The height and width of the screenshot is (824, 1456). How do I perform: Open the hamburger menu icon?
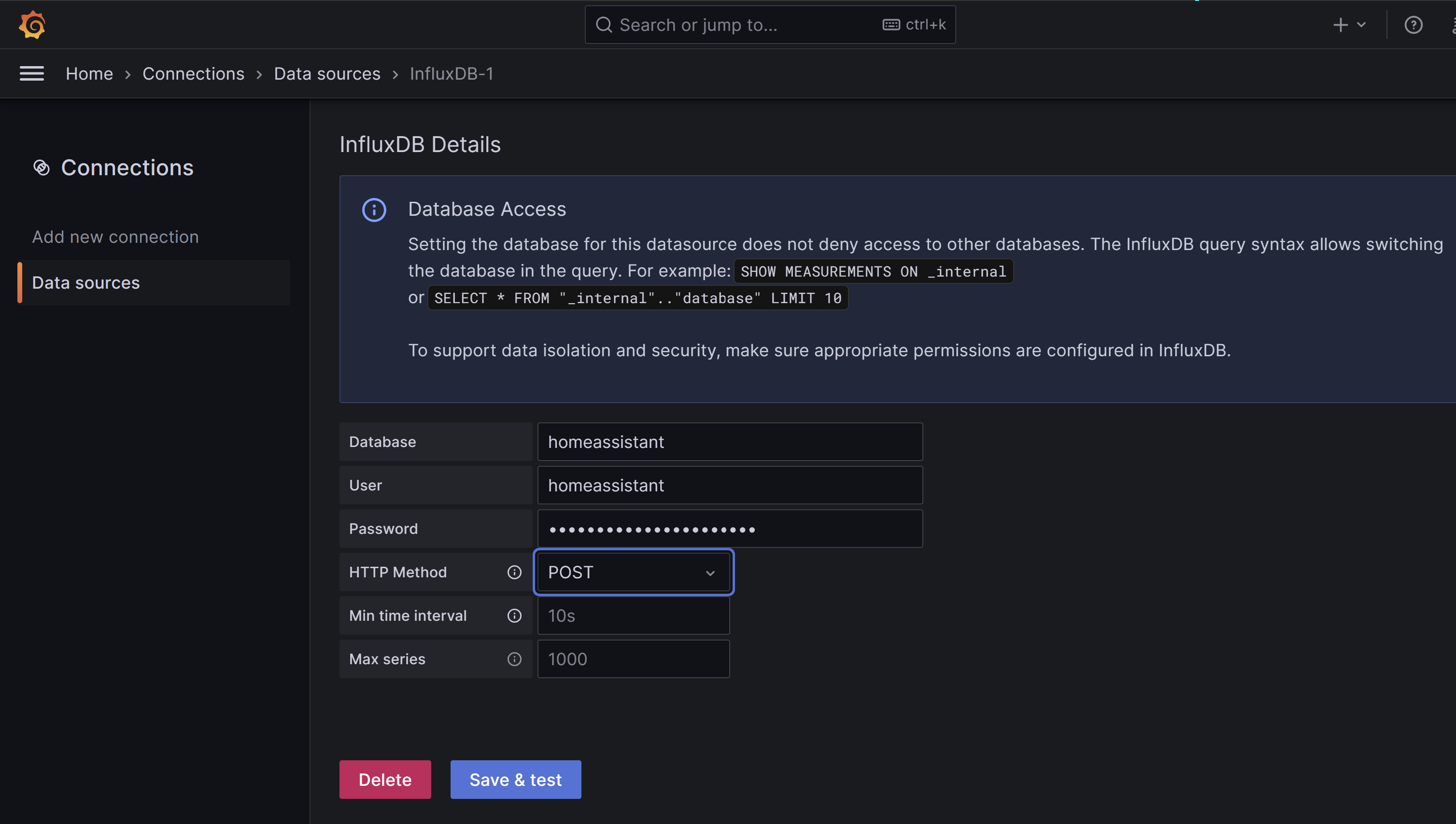pos(30,73)
